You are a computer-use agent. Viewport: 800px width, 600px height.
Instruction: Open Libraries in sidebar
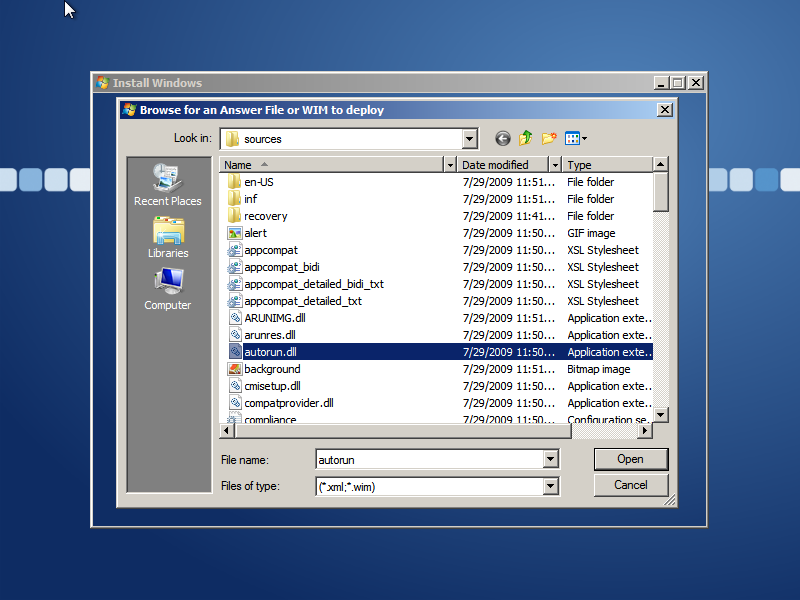click(x=168, y=238)
